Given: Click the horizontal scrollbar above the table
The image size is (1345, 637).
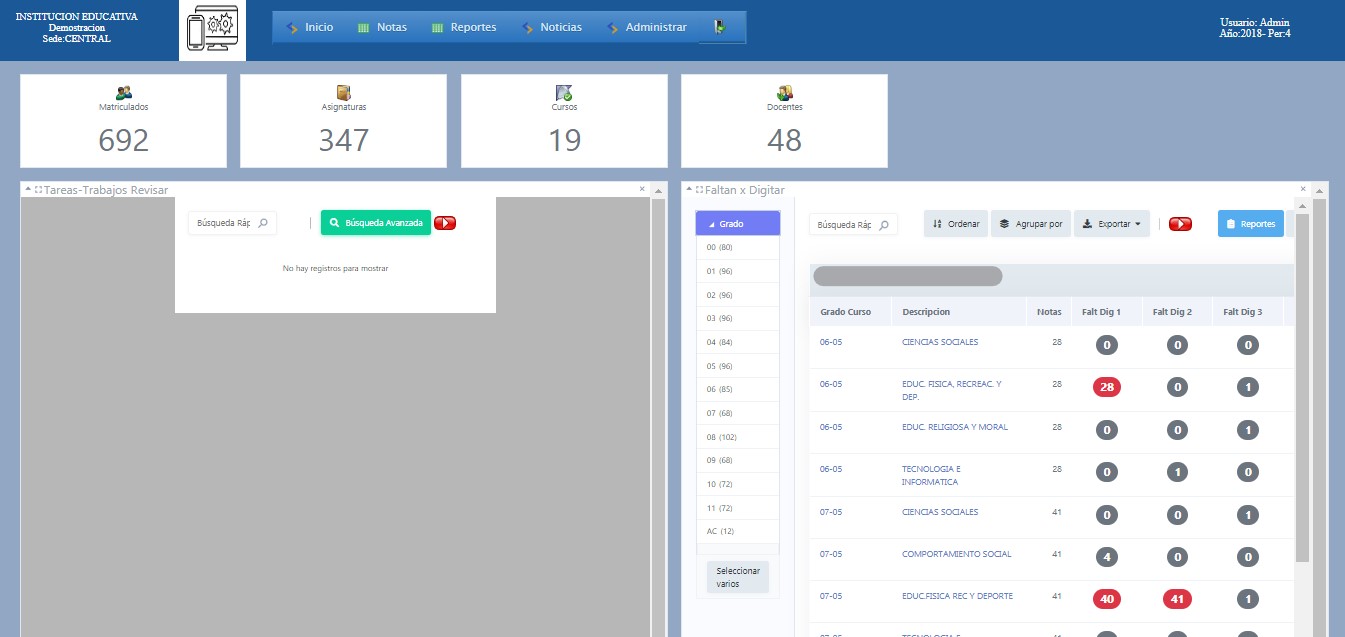Looking at the screenshot, I should coord(907,276).
